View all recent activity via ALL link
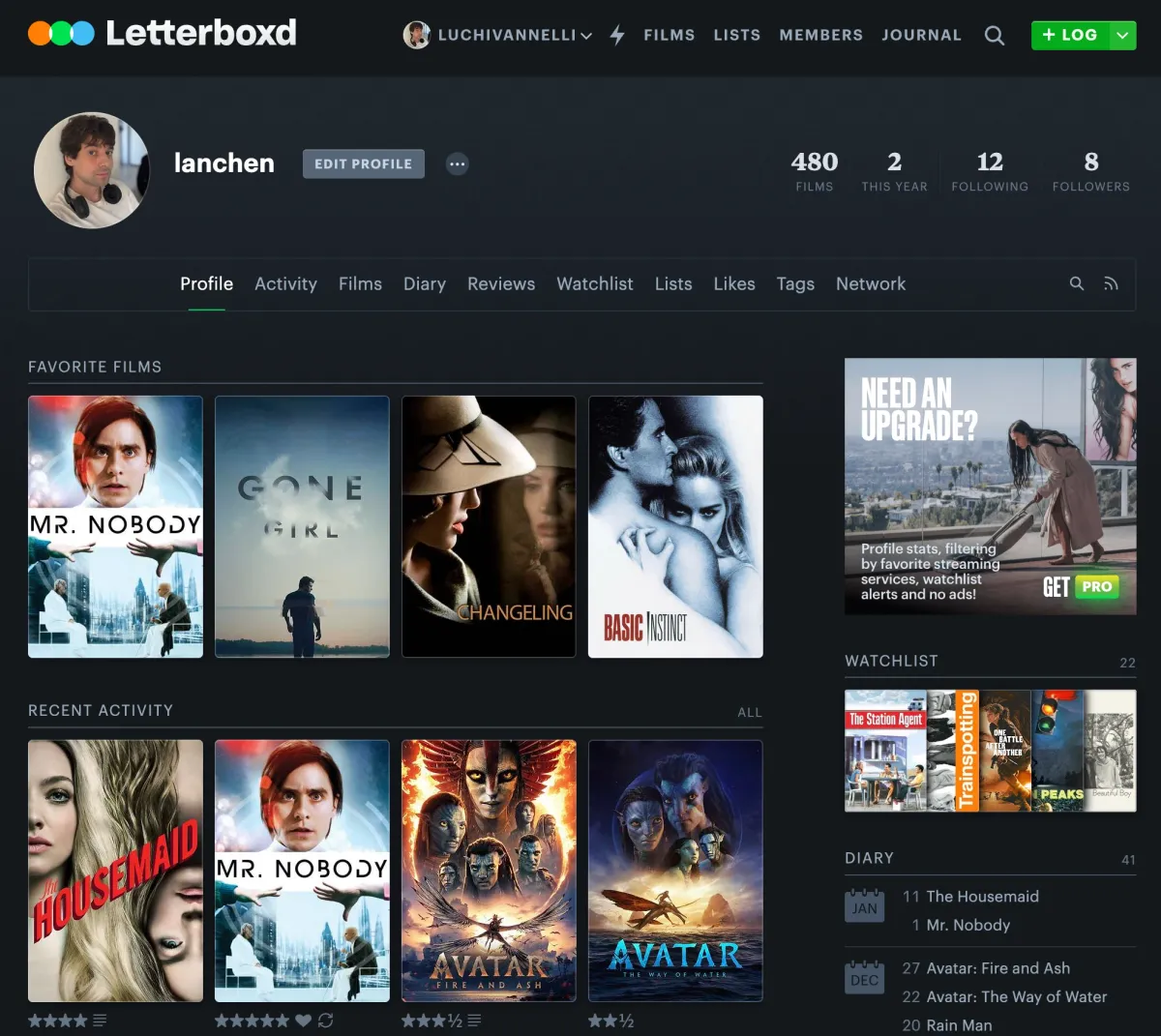This screenshot has height=1036, width=1161. click(x=749, y=712)
